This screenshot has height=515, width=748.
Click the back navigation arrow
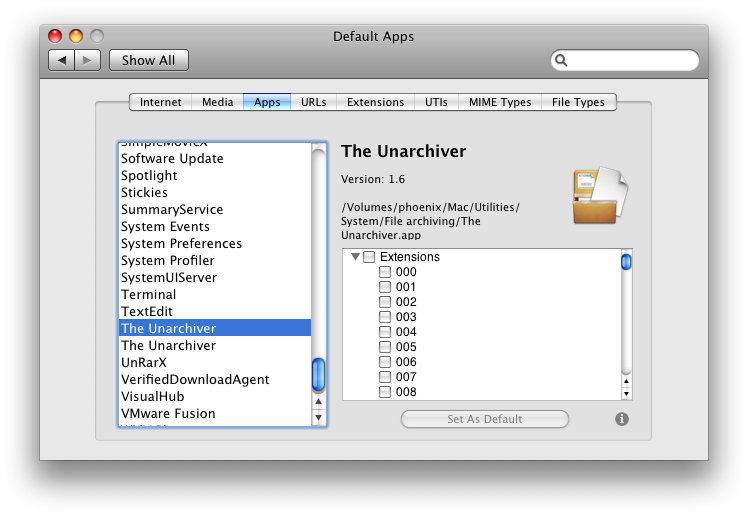62,60
